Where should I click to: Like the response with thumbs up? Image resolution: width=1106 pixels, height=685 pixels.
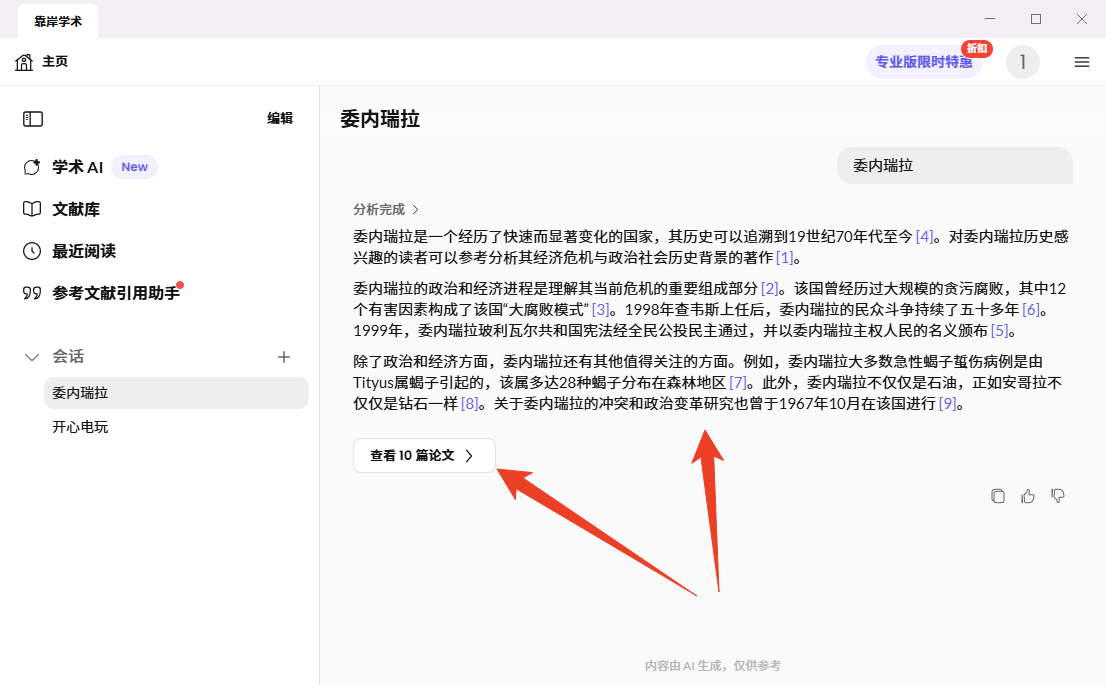(x=1027, y=496)
